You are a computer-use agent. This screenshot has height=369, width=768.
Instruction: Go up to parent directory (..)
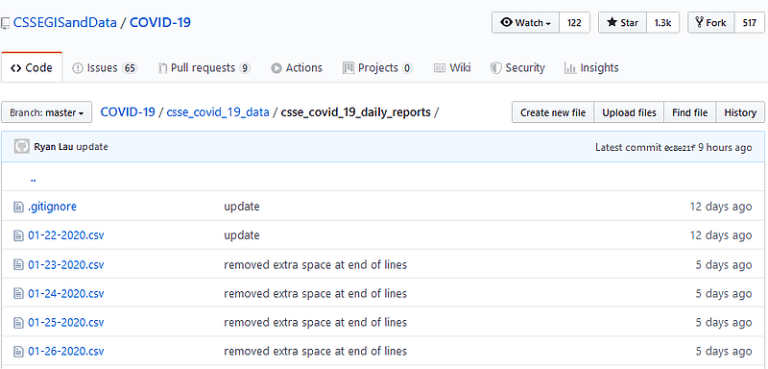(x=33, y=180)
